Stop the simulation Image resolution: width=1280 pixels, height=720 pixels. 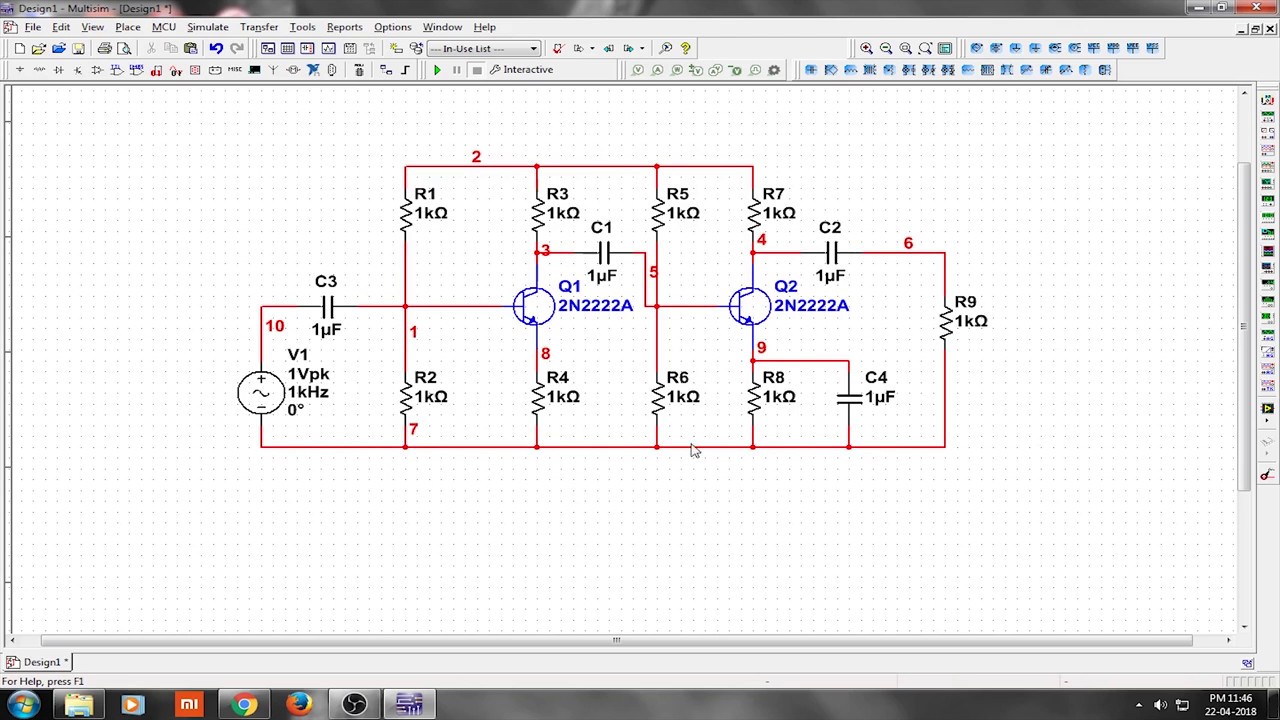pyautogui.click(x=477, y=70)
